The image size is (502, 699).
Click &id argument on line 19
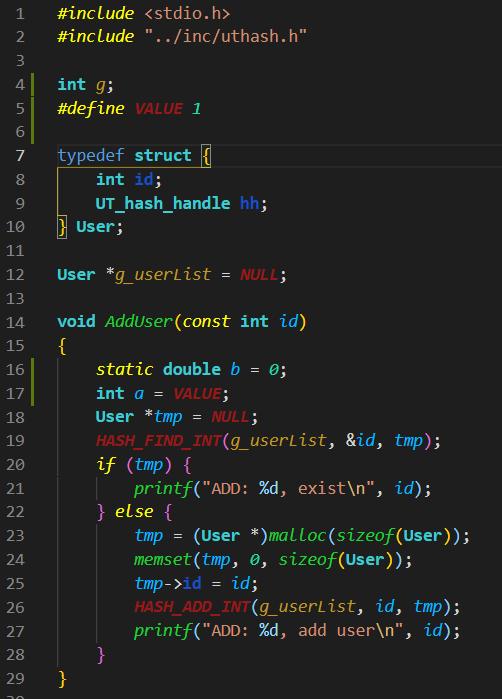pos(360,441)
